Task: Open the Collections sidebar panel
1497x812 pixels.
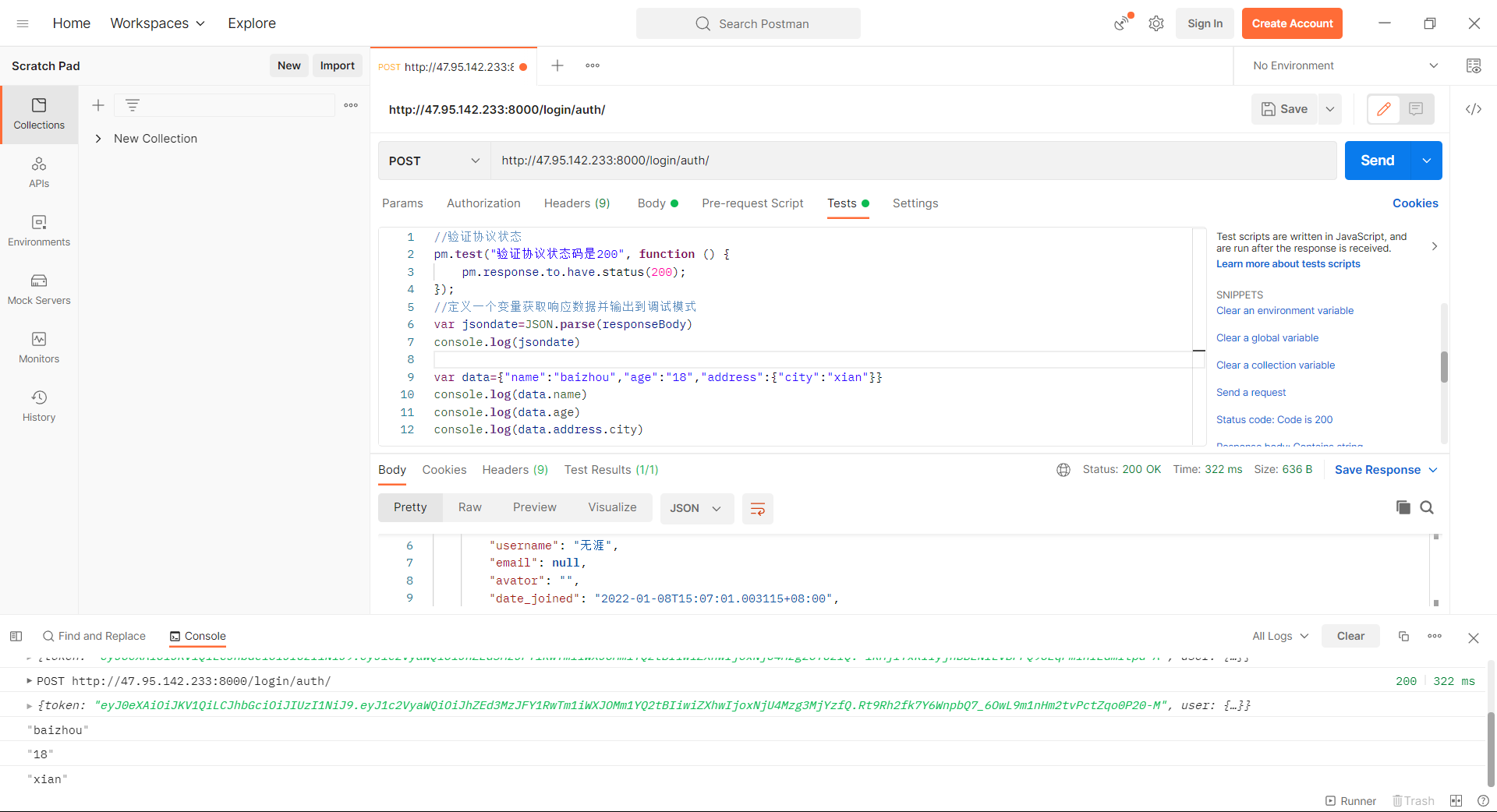Action: (39, 114)
